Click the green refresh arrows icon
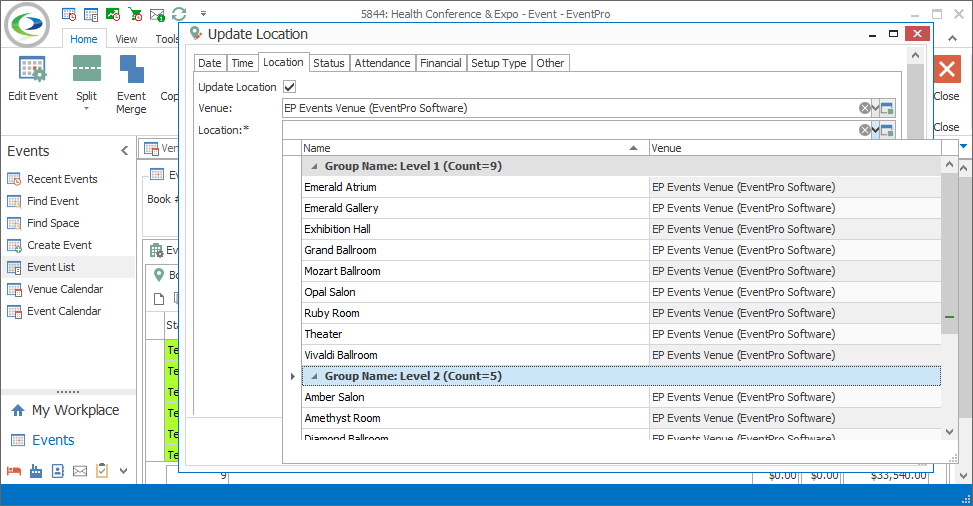The height and width of the screenshot is (506, 973). coord(179,14)
